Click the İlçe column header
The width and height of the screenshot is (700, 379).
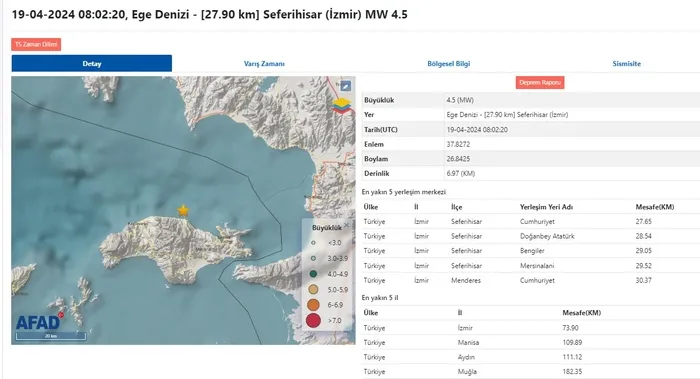[456, 207]
